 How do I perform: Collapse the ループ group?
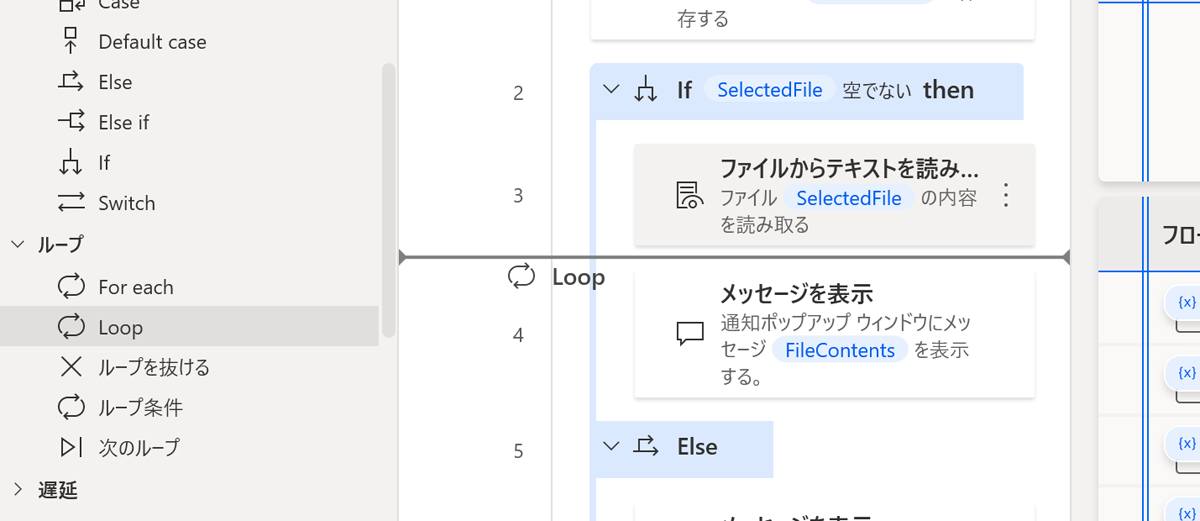18,244
